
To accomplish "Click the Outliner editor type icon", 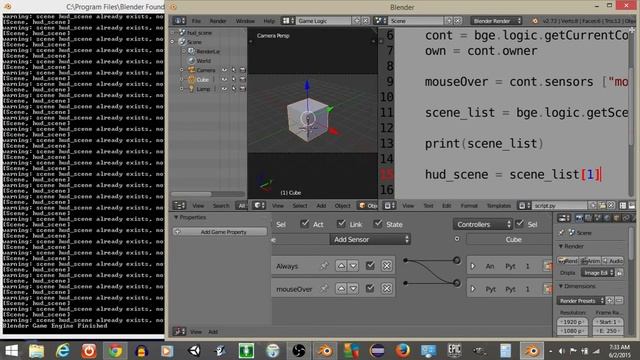I will click(179, 206).
